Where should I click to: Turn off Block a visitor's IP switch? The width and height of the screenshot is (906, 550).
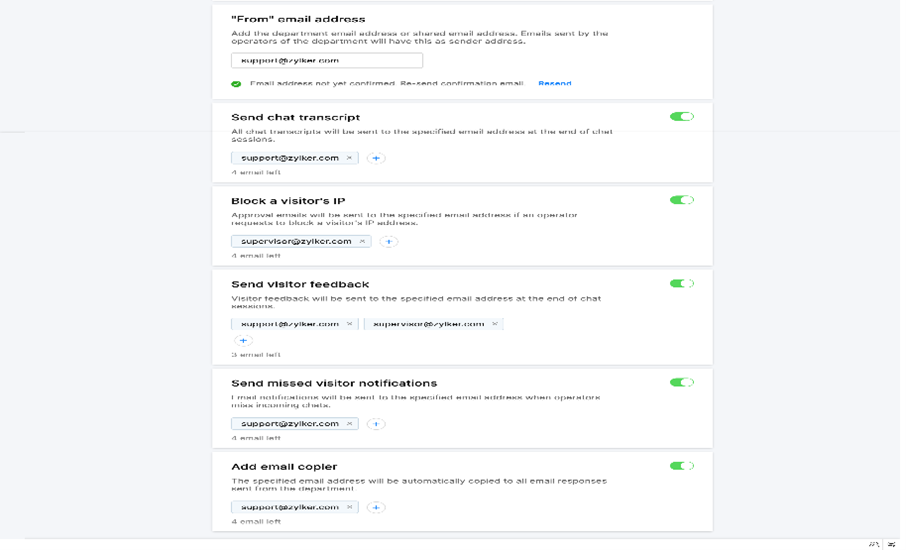click(681, 200)
